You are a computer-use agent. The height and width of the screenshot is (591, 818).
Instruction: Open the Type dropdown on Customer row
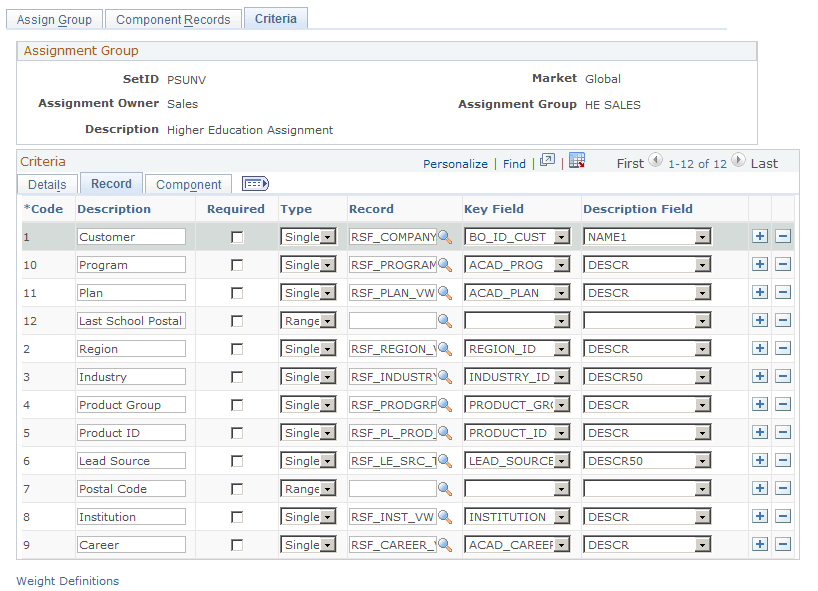tap(327, 236)
